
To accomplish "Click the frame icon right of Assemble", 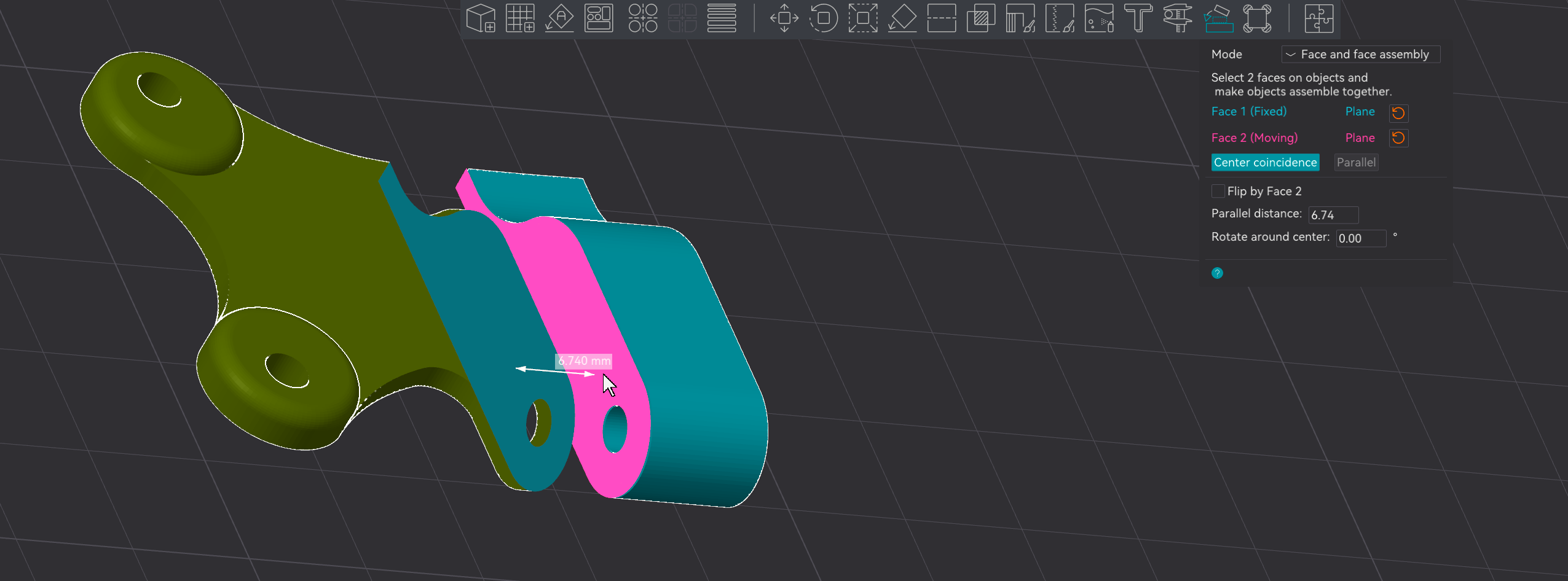I will [1258, 18].
